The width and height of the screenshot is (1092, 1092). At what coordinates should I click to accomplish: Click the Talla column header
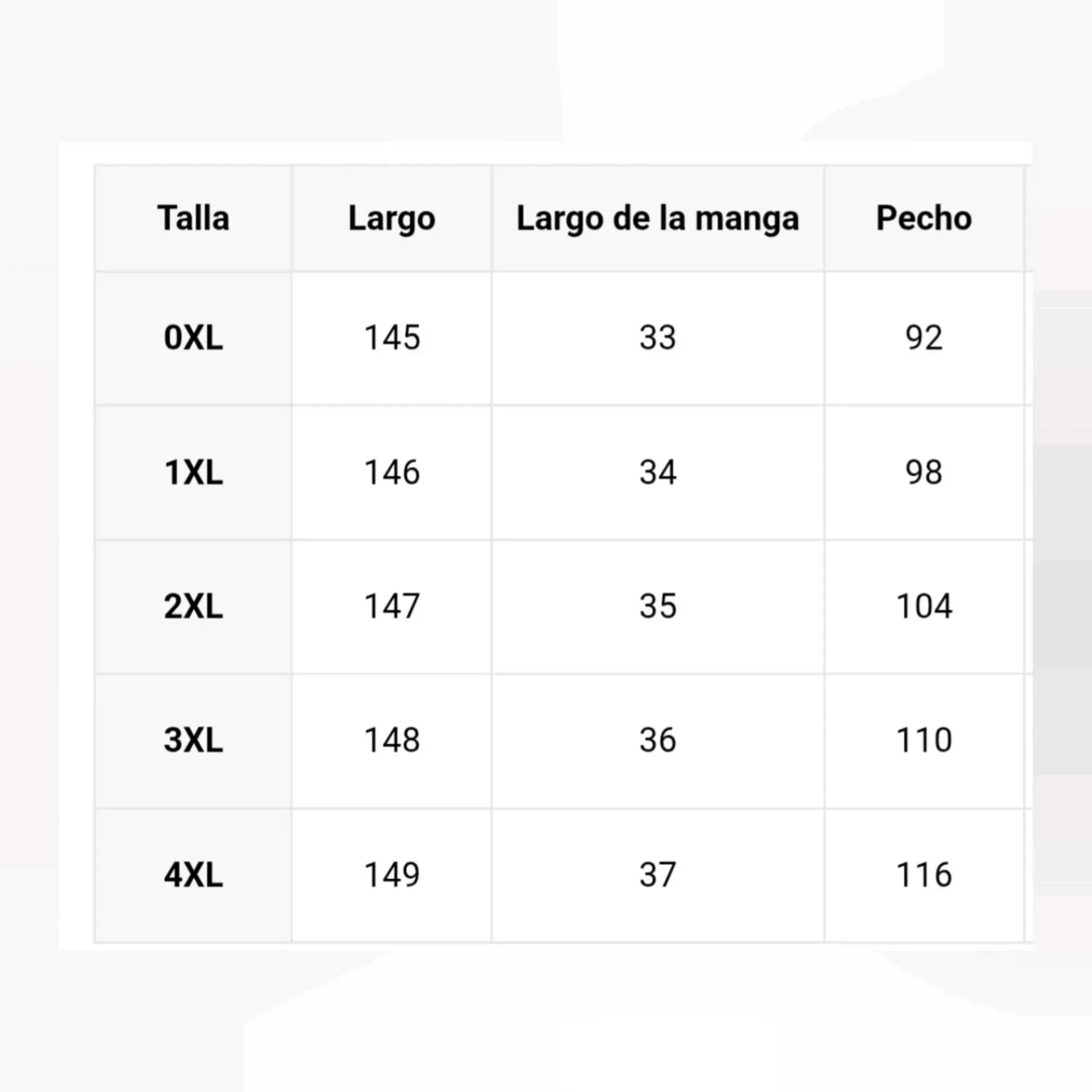[x=193, y=219]
